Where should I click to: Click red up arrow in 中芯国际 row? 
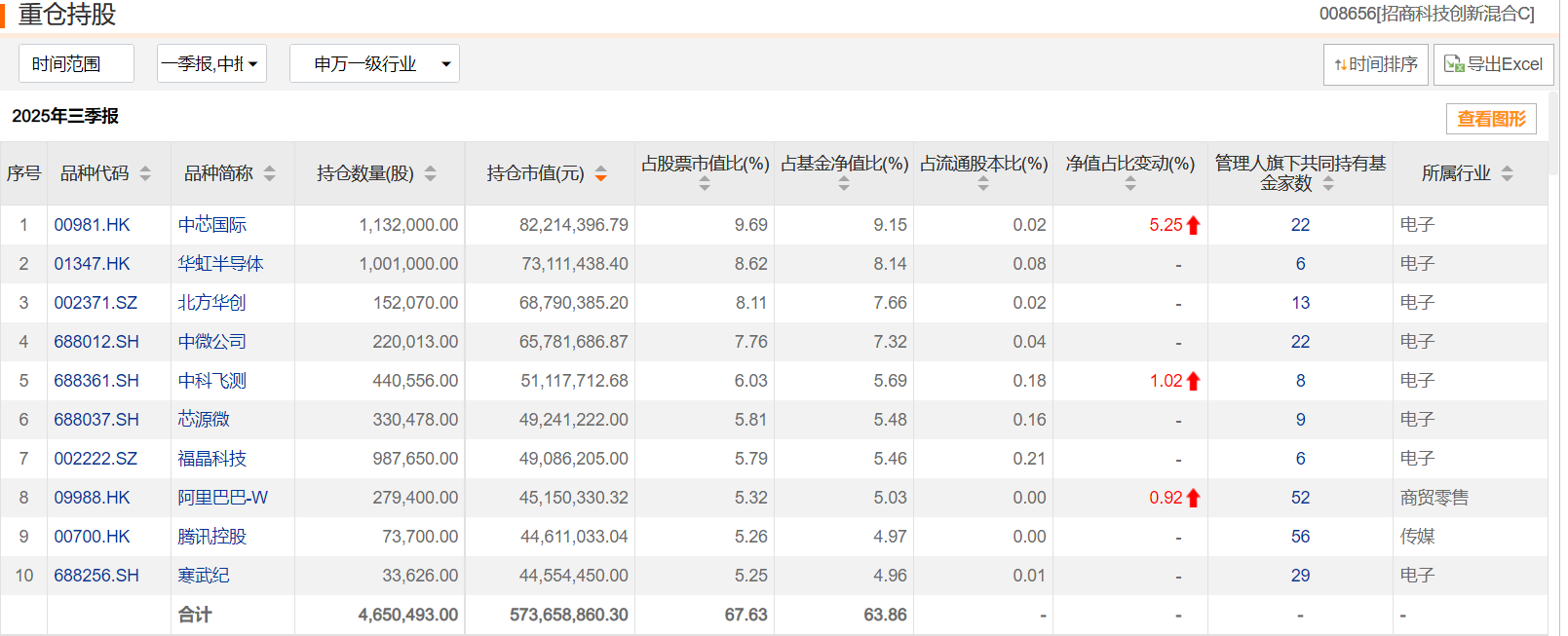pyautogui.click(x=1194, y=225)
